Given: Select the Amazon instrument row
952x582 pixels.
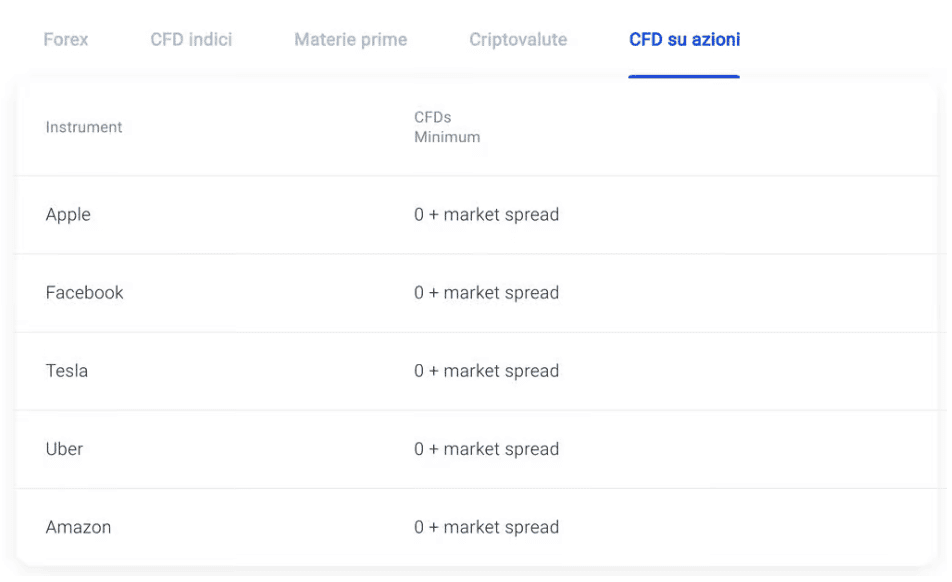Looking at the screenshot, I should [477, 527].
